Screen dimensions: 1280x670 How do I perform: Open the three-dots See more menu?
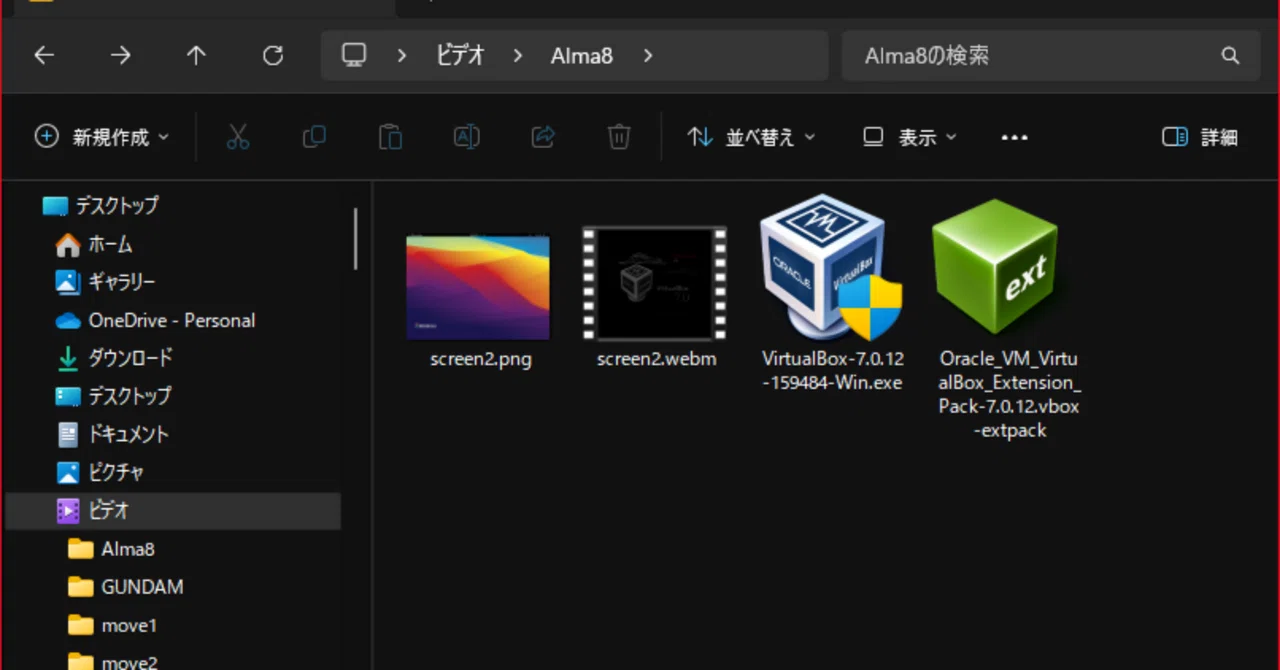tap(1014, 137)
